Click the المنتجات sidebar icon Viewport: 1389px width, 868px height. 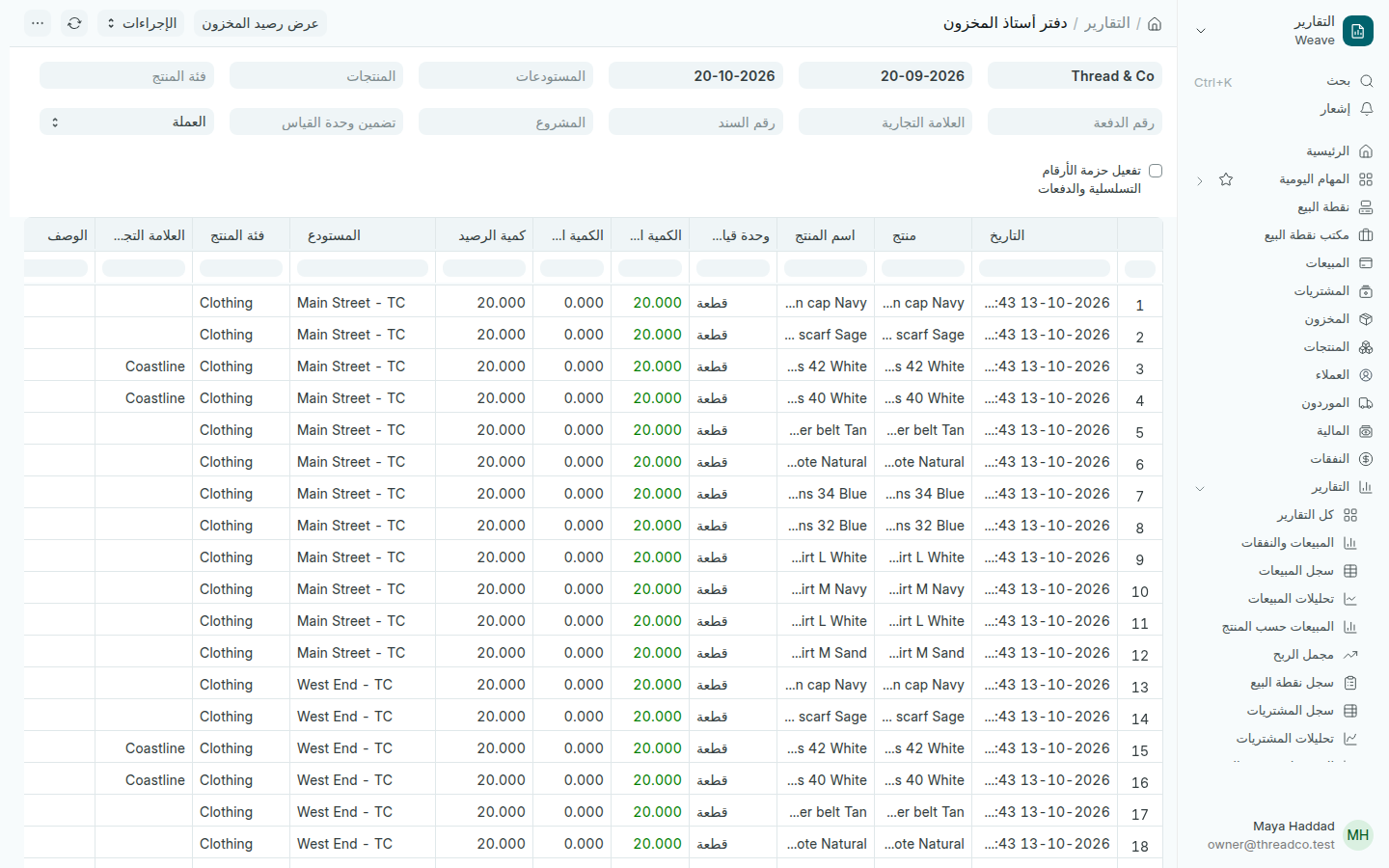coord(1366,347)
